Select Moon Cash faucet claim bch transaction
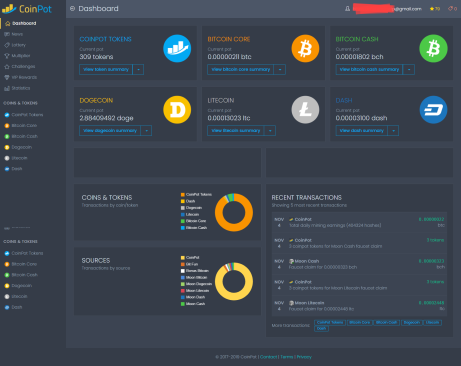Image resolution: width=461 pixels, height=366 pixels. click(359, 264)
